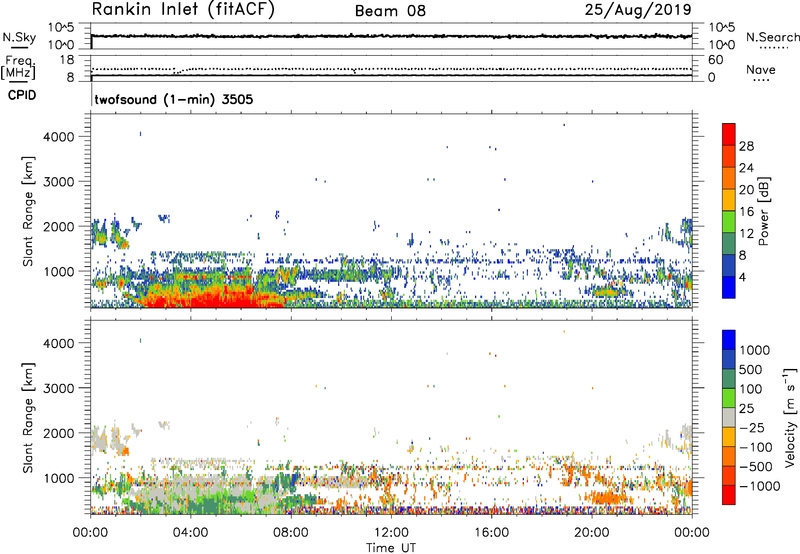Click the '12:00' time tick label
Viewport: 800px width, 554px height.
391,533
